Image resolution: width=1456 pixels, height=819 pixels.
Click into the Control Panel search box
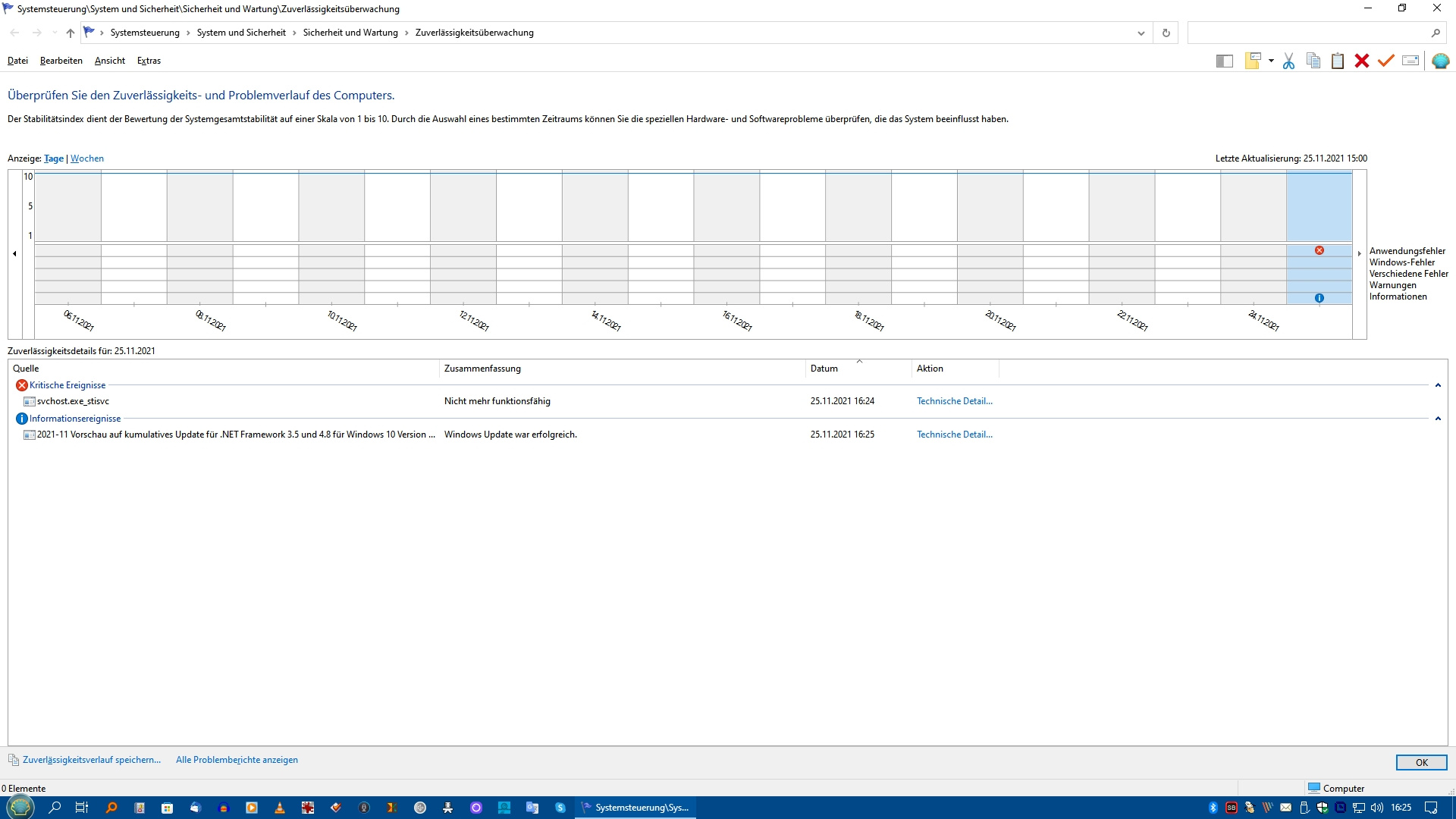1316,33
